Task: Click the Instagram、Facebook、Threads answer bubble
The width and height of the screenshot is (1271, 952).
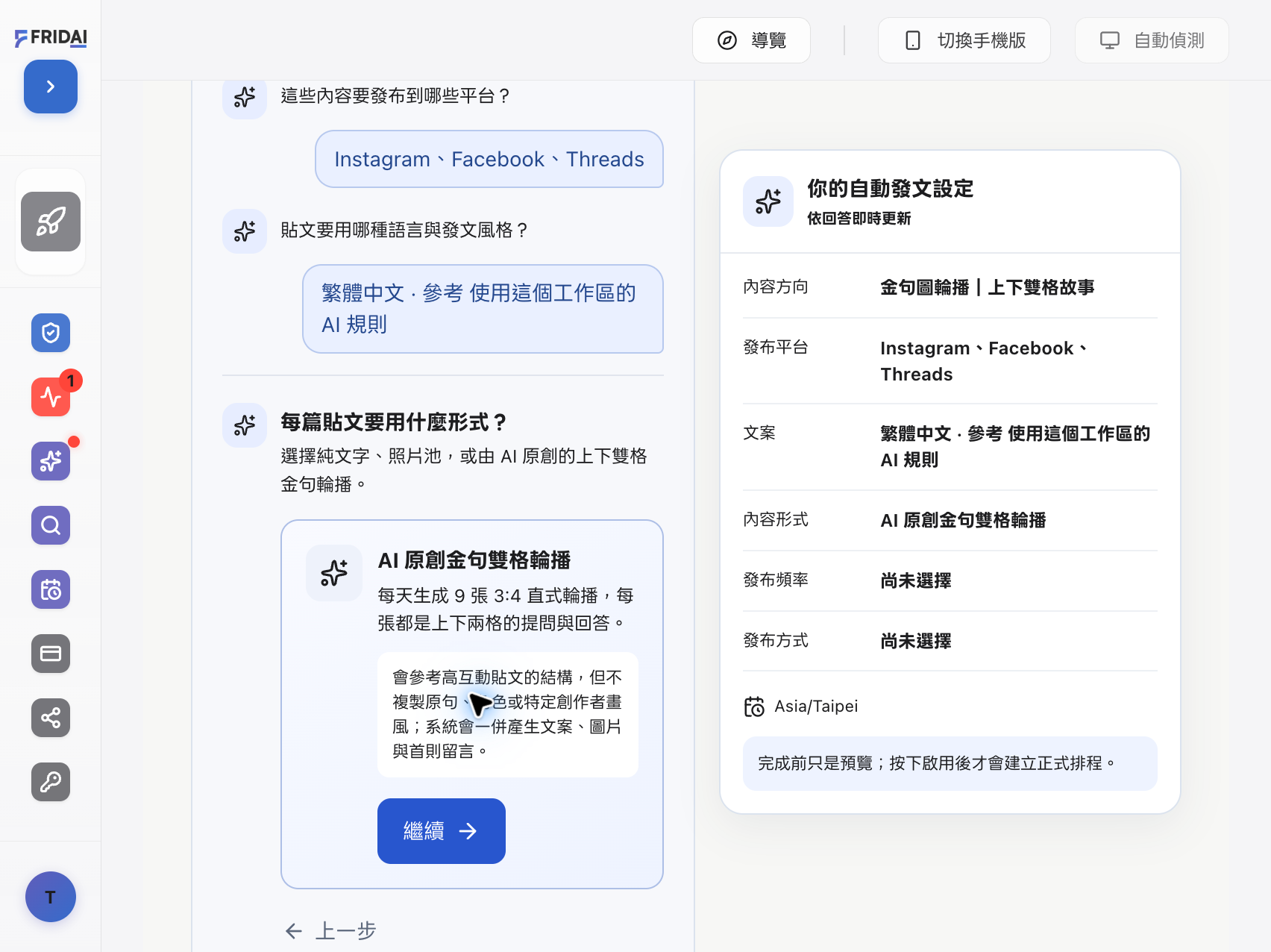Action: (x=489, y=159)
